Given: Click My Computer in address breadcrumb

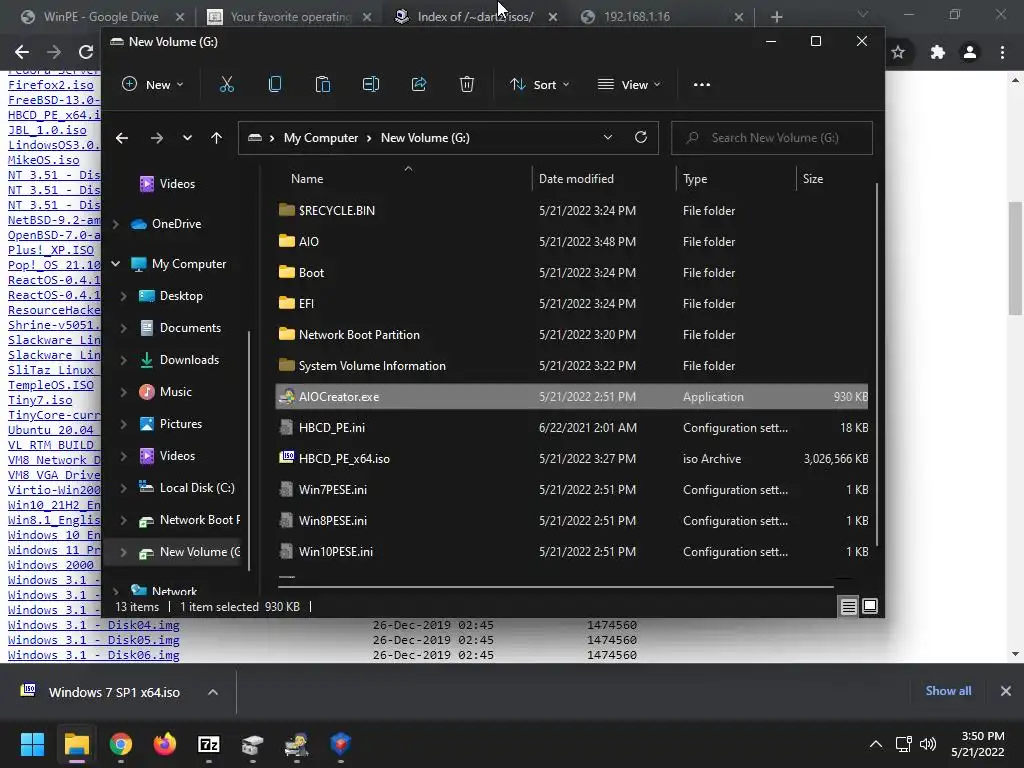Looking at the screenshot, I should pyautogui.click(x=321, y=138).
